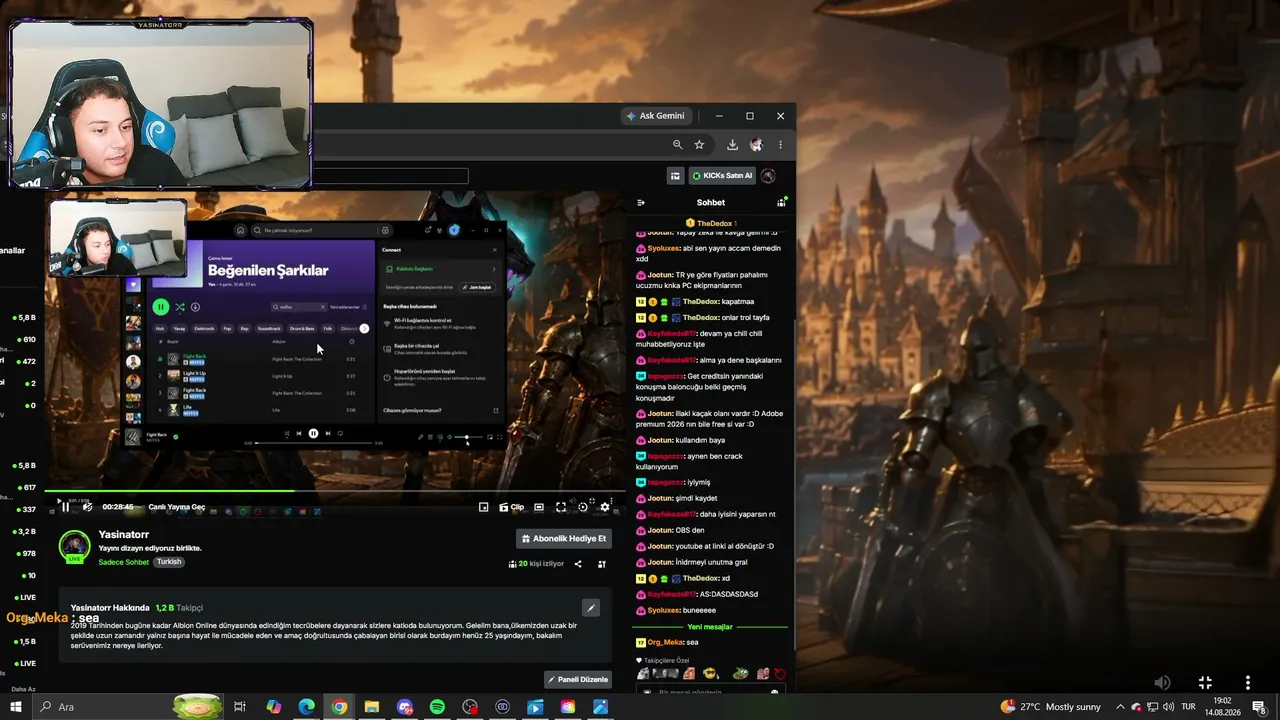Toggle mute on the outer video player
Screen dimensions: 1280x720
pos(1162,682)
